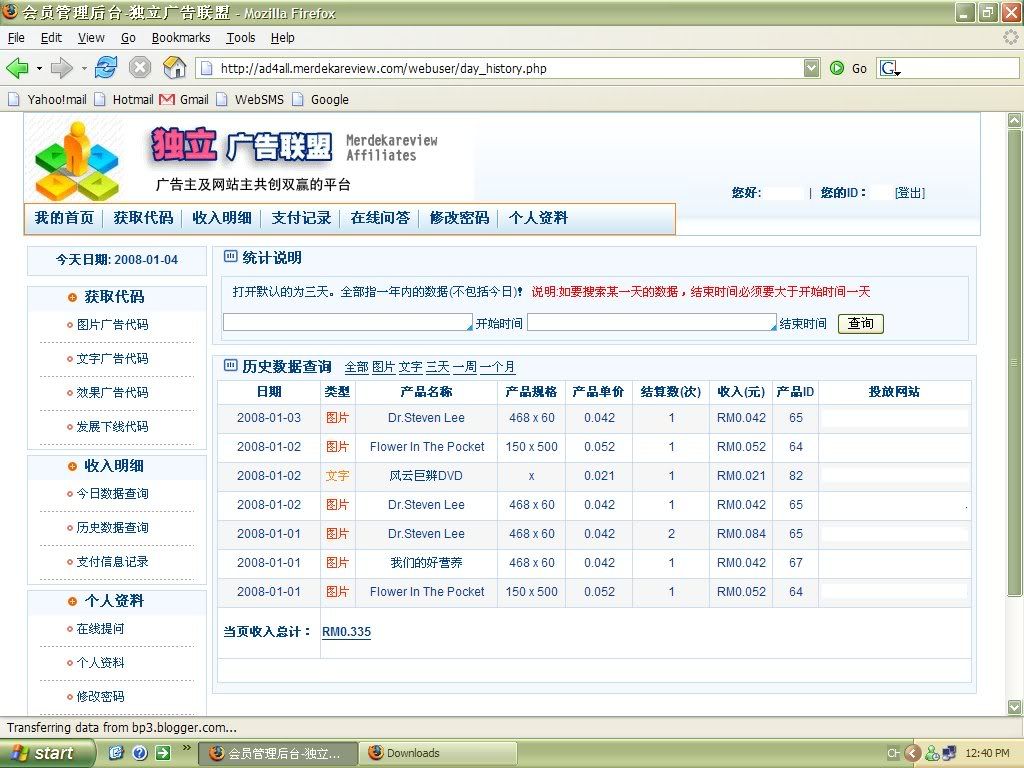This screenshot has width=1024, height=768.
Task: Click the 登出 logout link
Action: click(x=909, y=193)
